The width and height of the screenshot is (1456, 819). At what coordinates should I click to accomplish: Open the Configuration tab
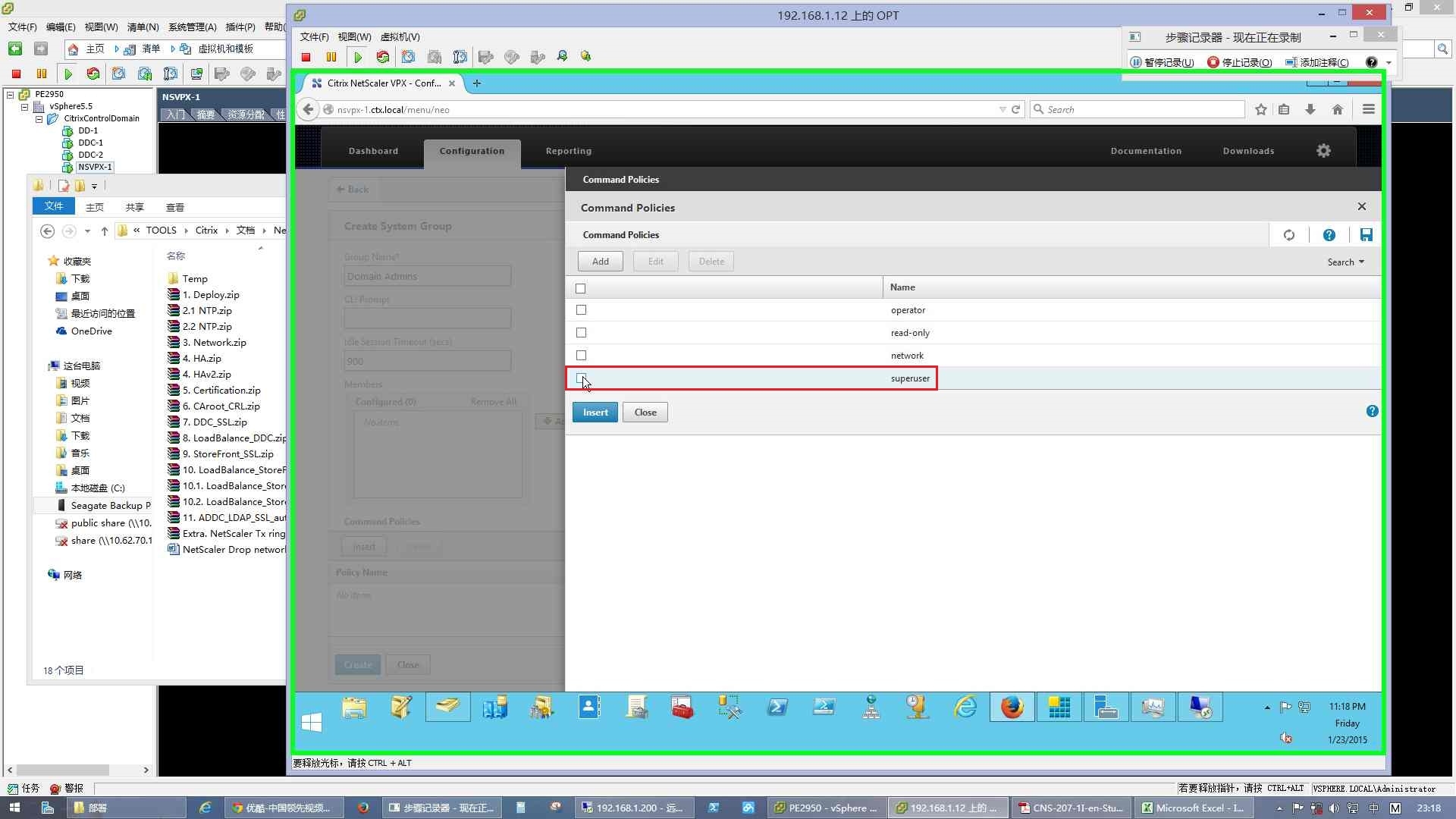point(472,152)
